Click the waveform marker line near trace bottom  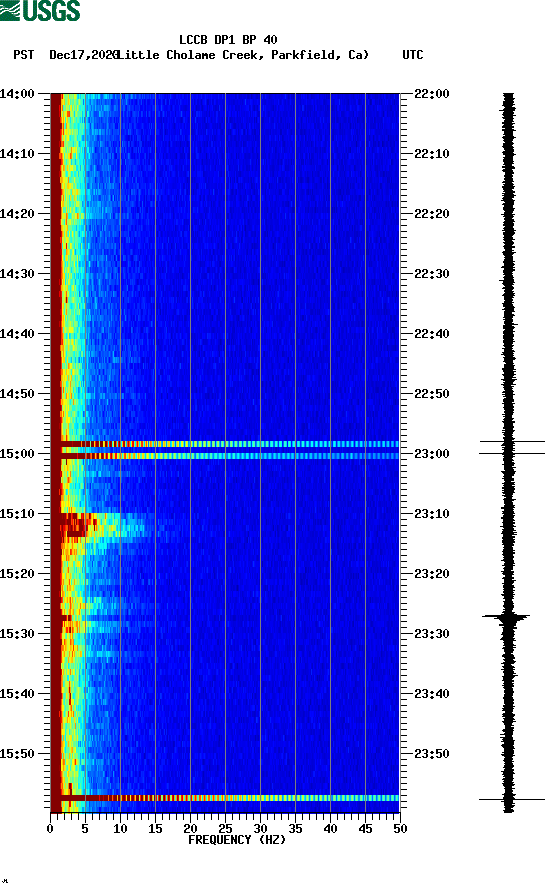coord(512,799)
